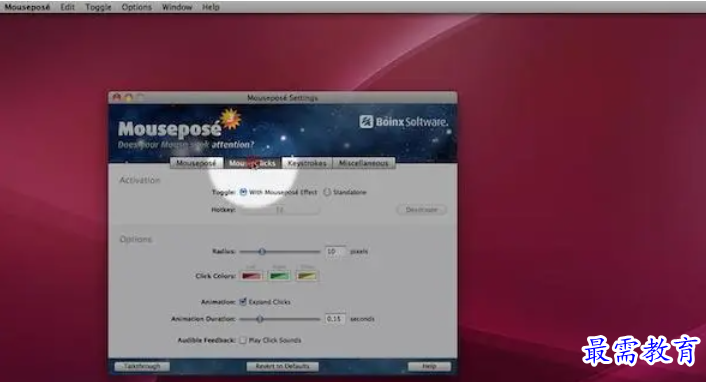The width and height of the screenshot is (706, 382).
Task: Click the Hotkey input field
Action: (x=280, y=210)
